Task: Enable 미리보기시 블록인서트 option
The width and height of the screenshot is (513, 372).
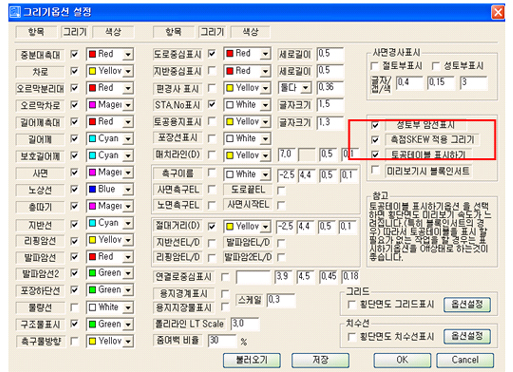Action: 375,170
